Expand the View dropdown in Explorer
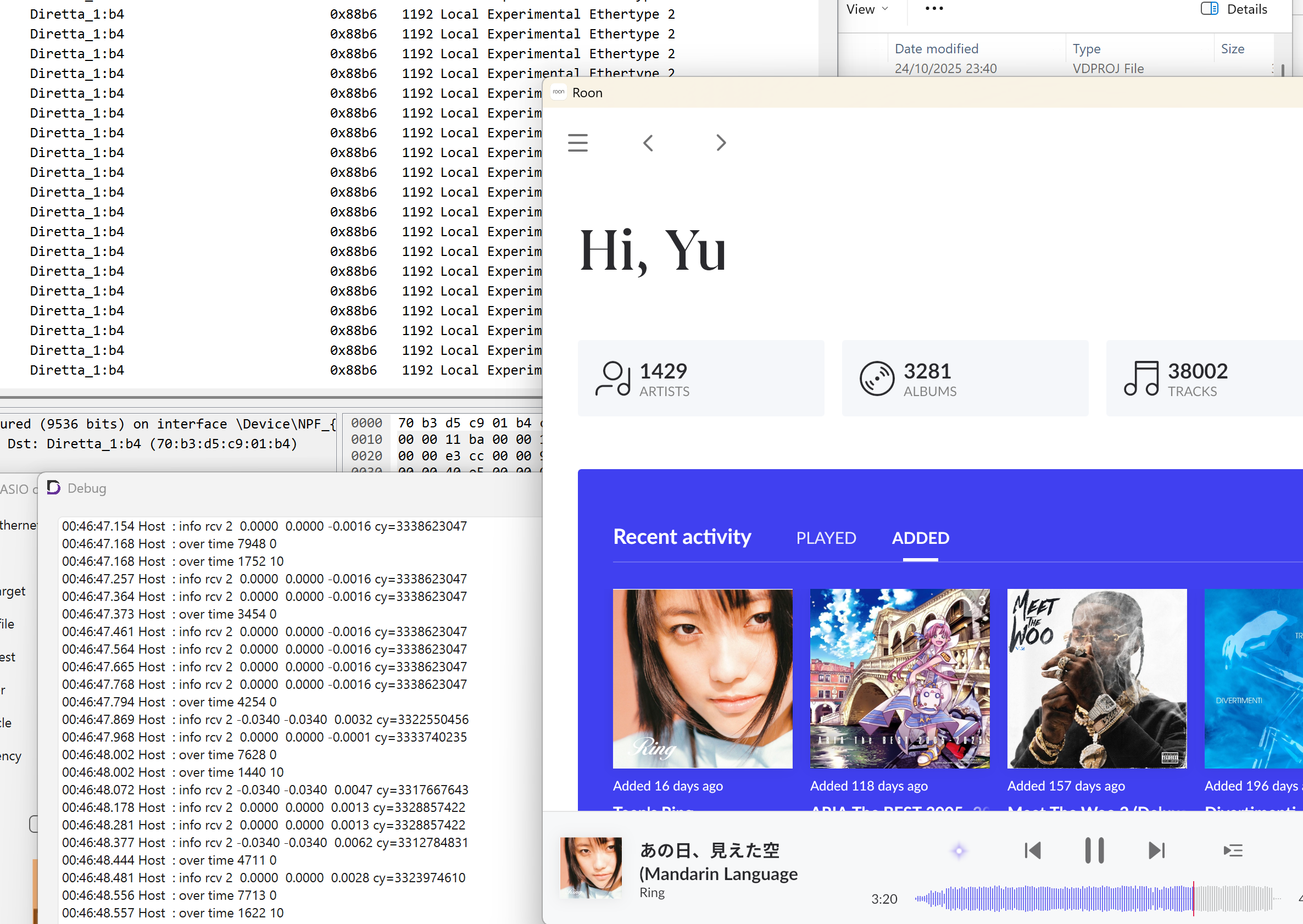 (867, 9)
